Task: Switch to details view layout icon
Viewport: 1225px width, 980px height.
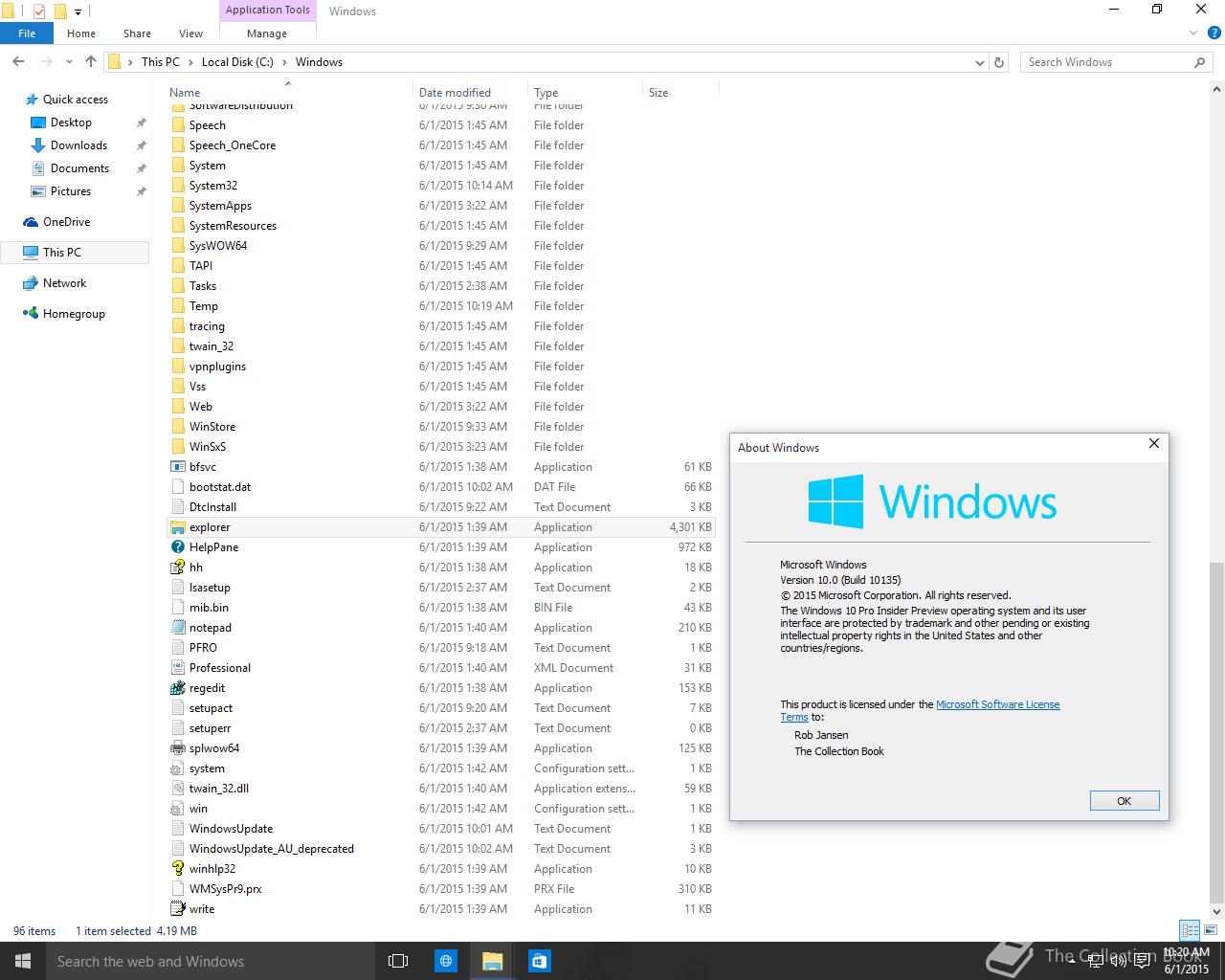Action: (x=1190, y=930)
